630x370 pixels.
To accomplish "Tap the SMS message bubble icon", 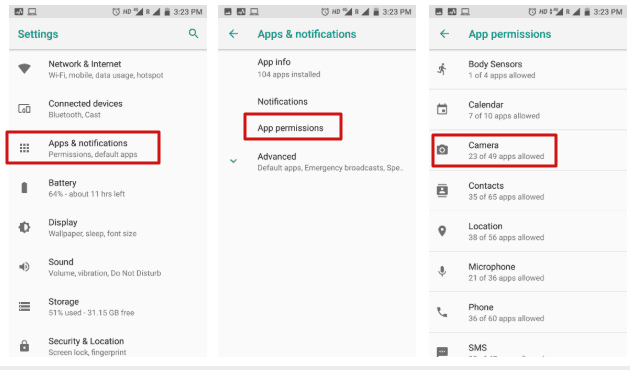I will [x=442, y=352].
